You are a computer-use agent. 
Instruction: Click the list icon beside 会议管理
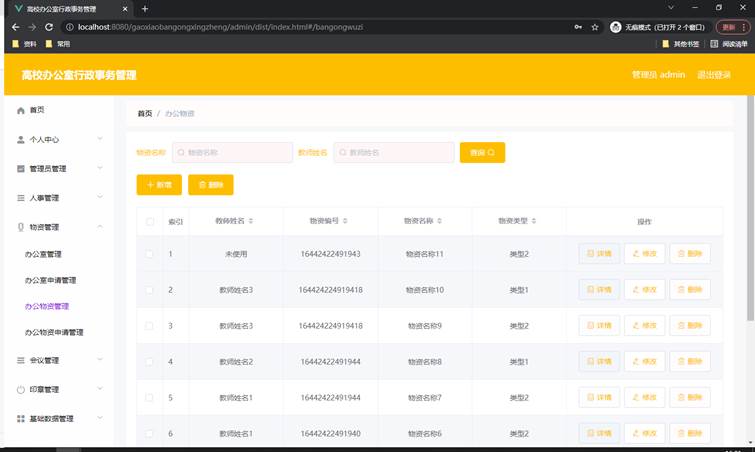pos(21,360)
